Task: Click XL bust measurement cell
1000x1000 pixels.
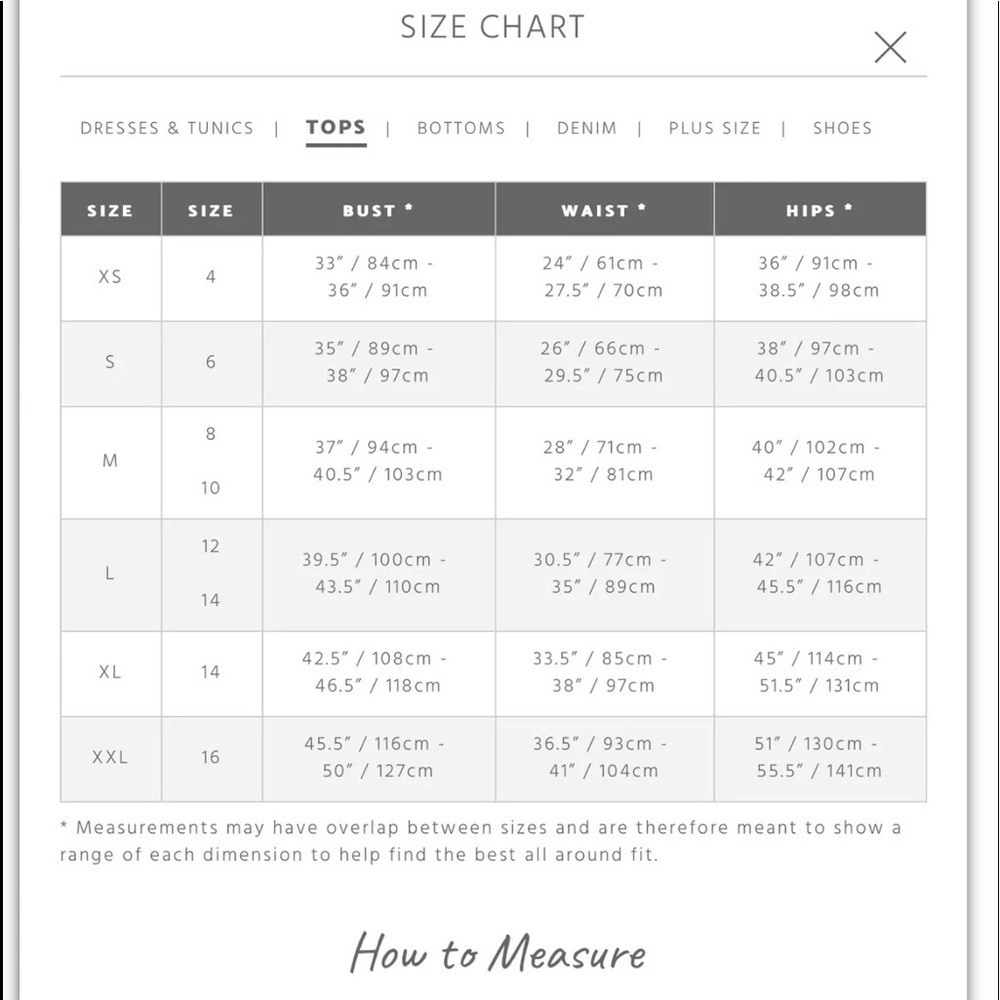Action: tap(379, 672)
